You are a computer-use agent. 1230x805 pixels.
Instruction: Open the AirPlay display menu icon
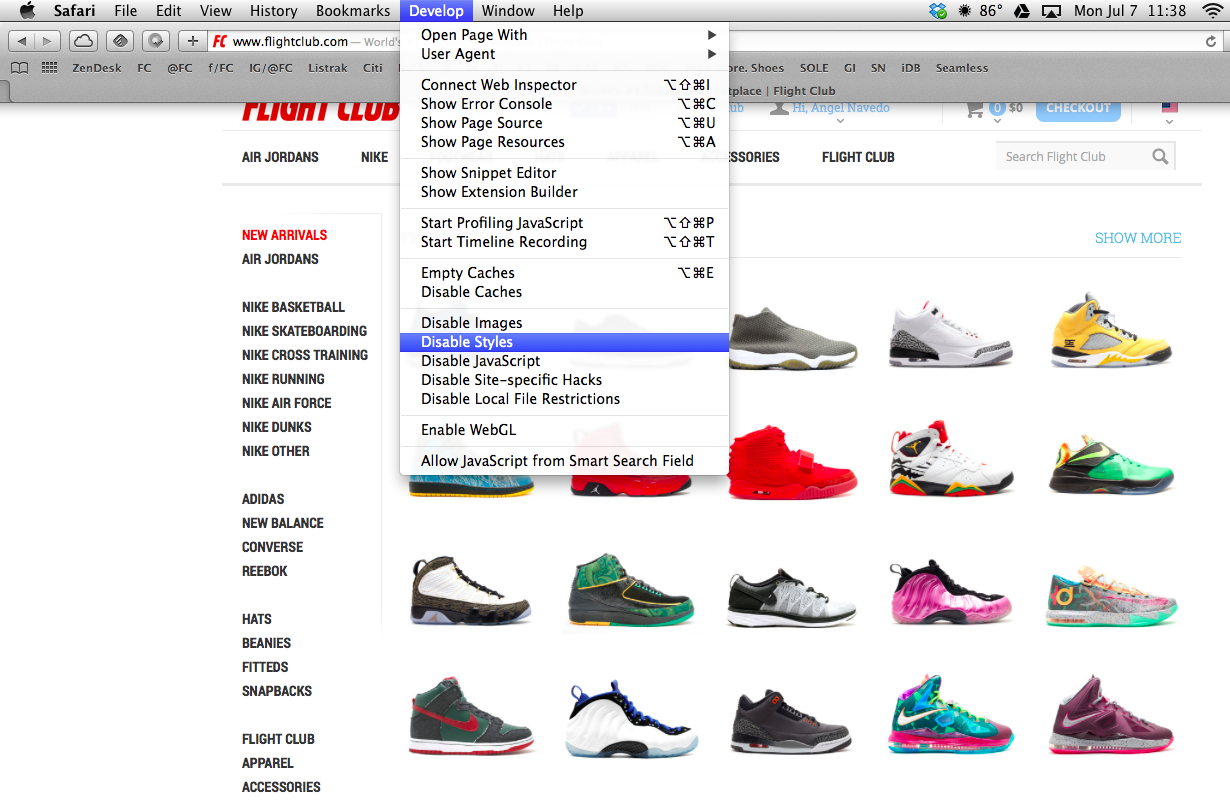1051,11
